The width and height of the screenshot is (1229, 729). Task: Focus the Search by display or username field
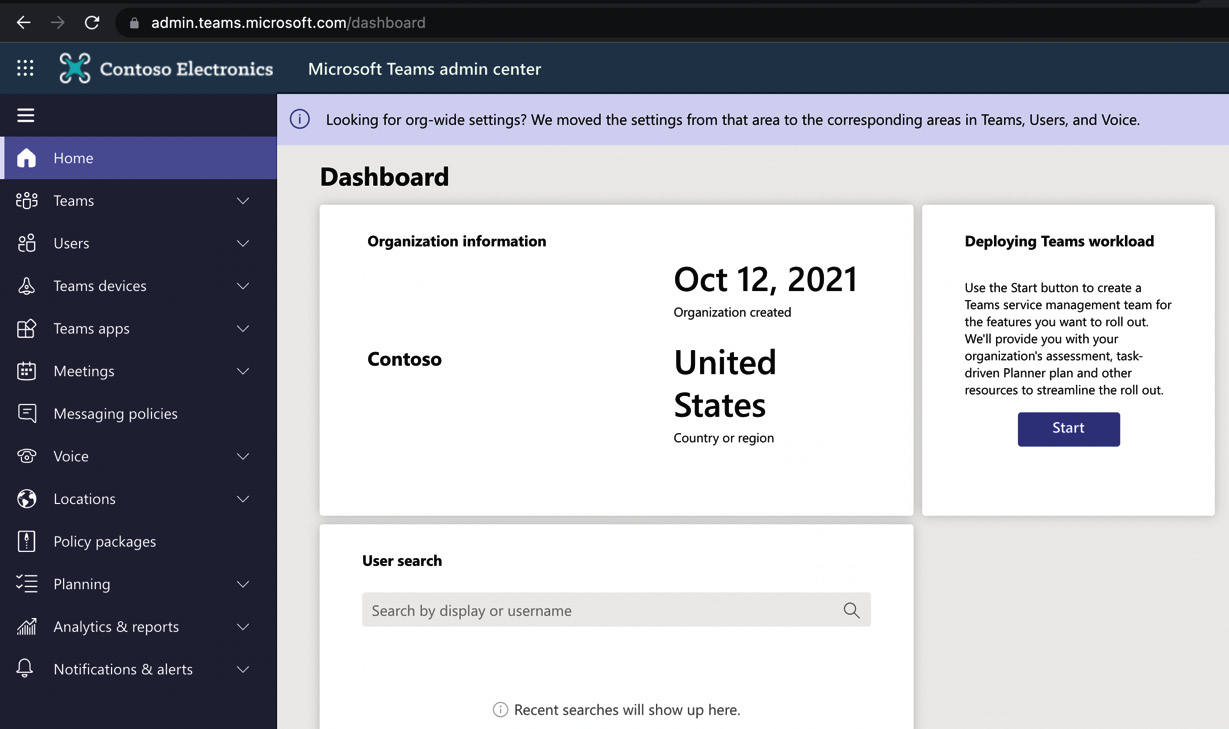[x=616, y=610]
